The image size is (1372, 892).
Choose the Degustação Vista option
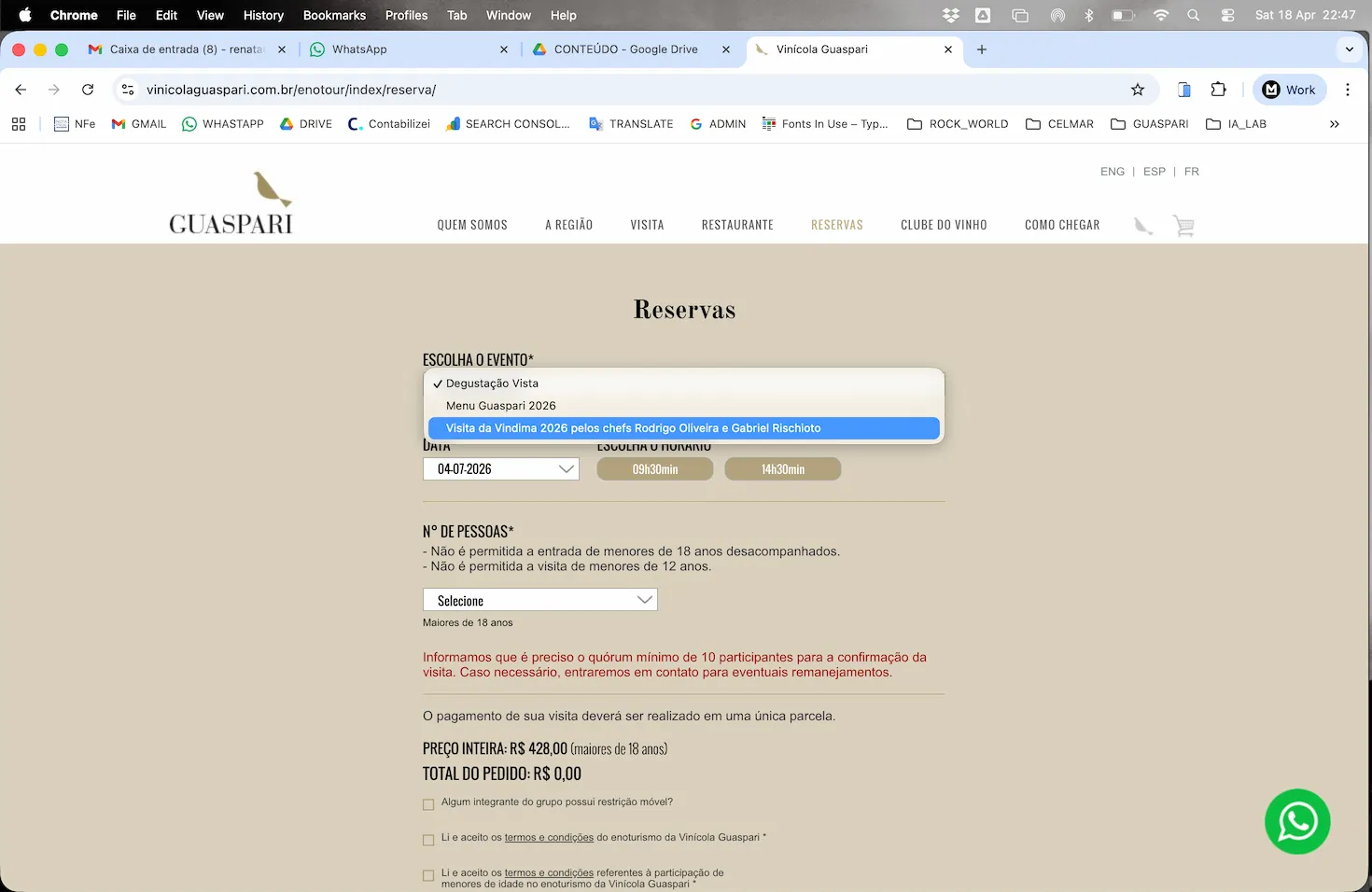[683, 383]
